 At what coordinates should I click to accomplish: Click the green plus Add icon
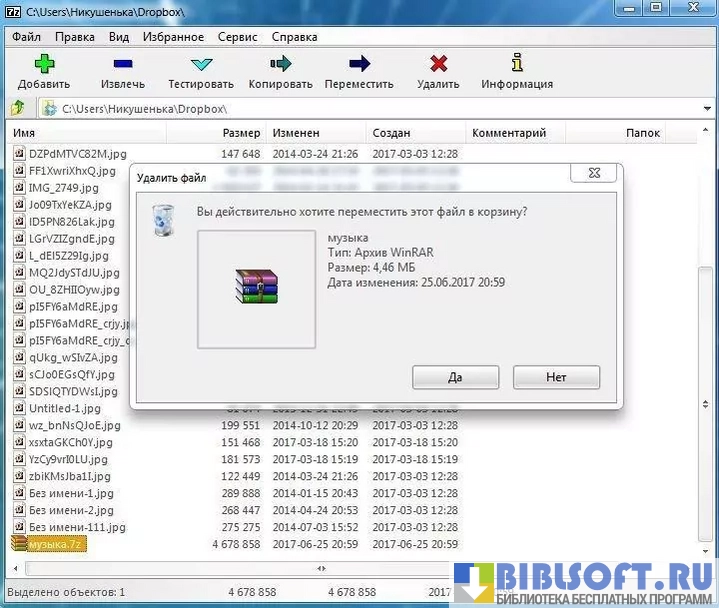point(43,65)
